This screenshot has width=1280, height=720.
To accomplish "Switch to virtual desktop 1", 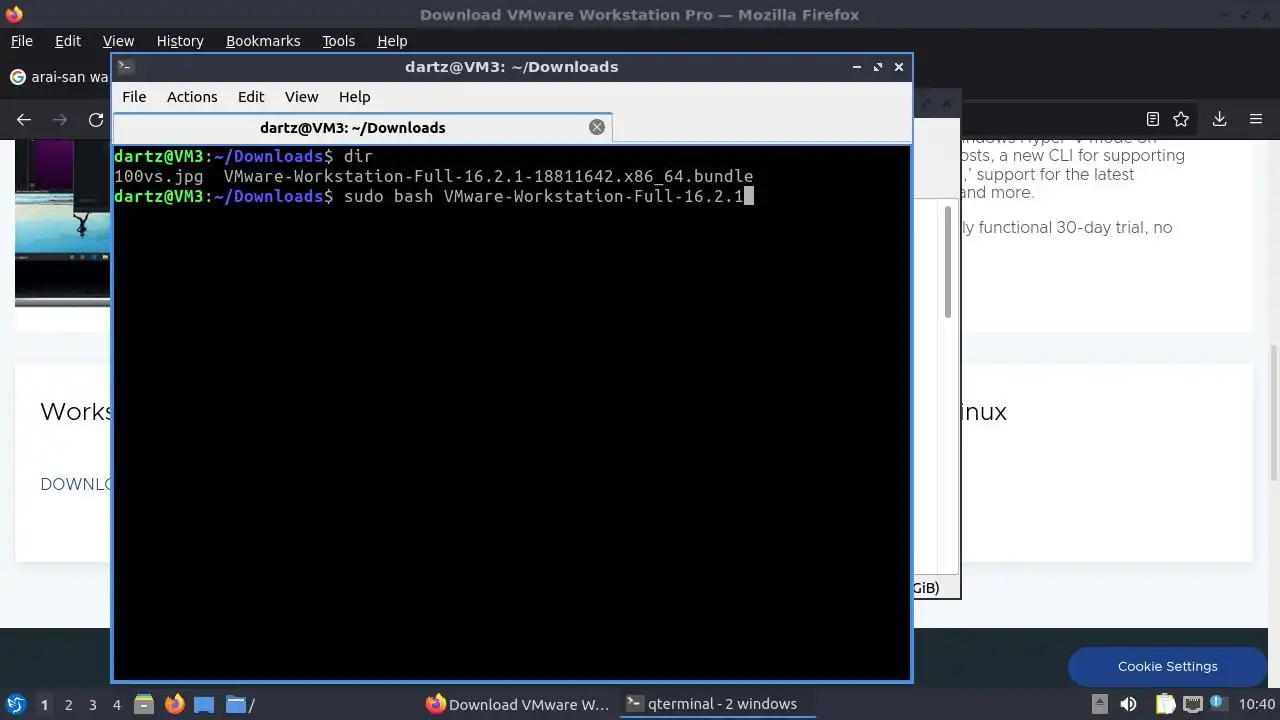I will click(x=44, y=705).
